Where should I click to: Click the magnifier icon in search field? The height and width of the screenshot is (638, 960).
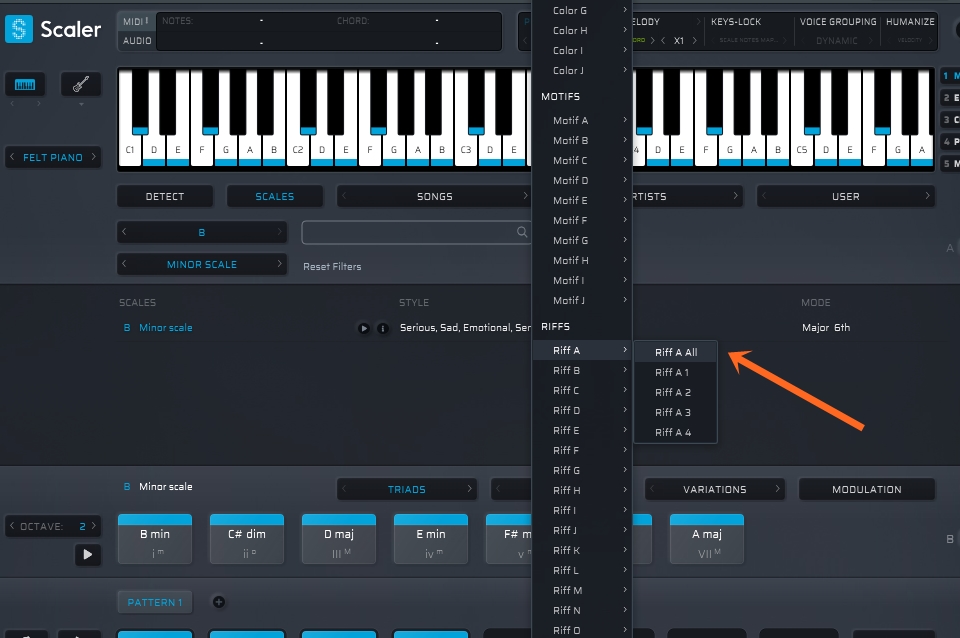point(521,232)
